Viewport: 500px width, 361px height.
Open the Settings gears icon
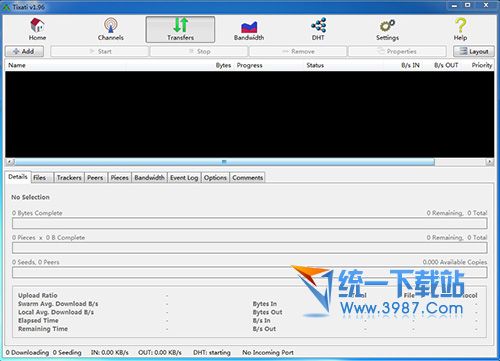387,26
